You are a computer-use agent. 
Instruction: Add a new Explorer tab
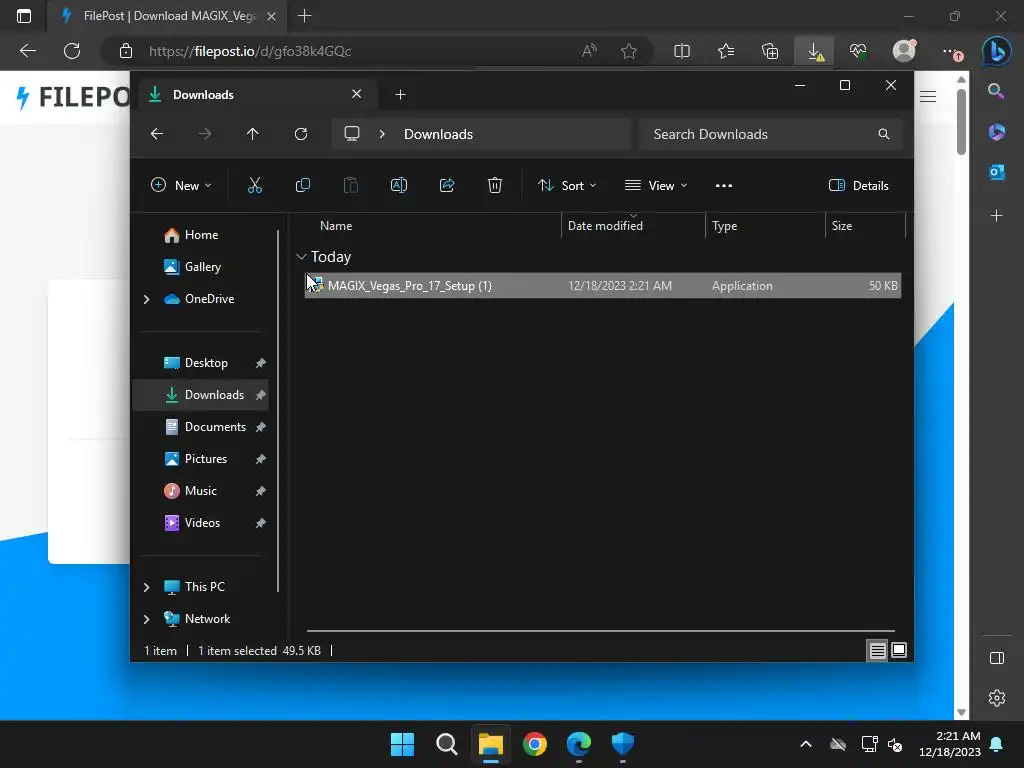tap(400, 95)
